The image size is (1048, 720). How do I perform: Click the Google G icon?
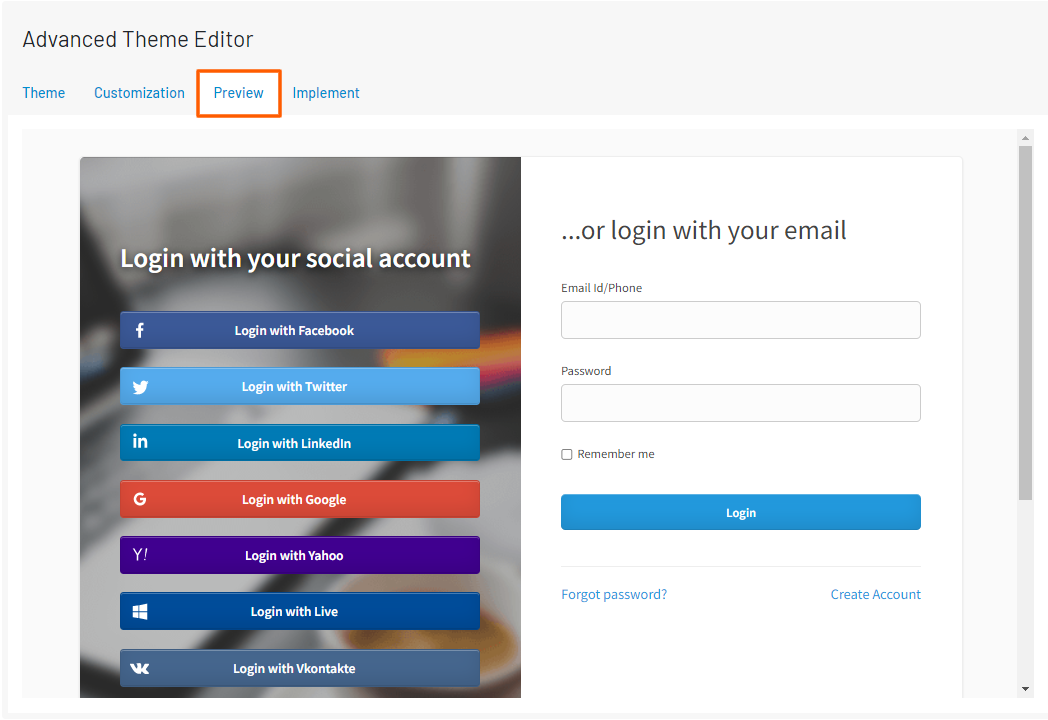[140, 499]
